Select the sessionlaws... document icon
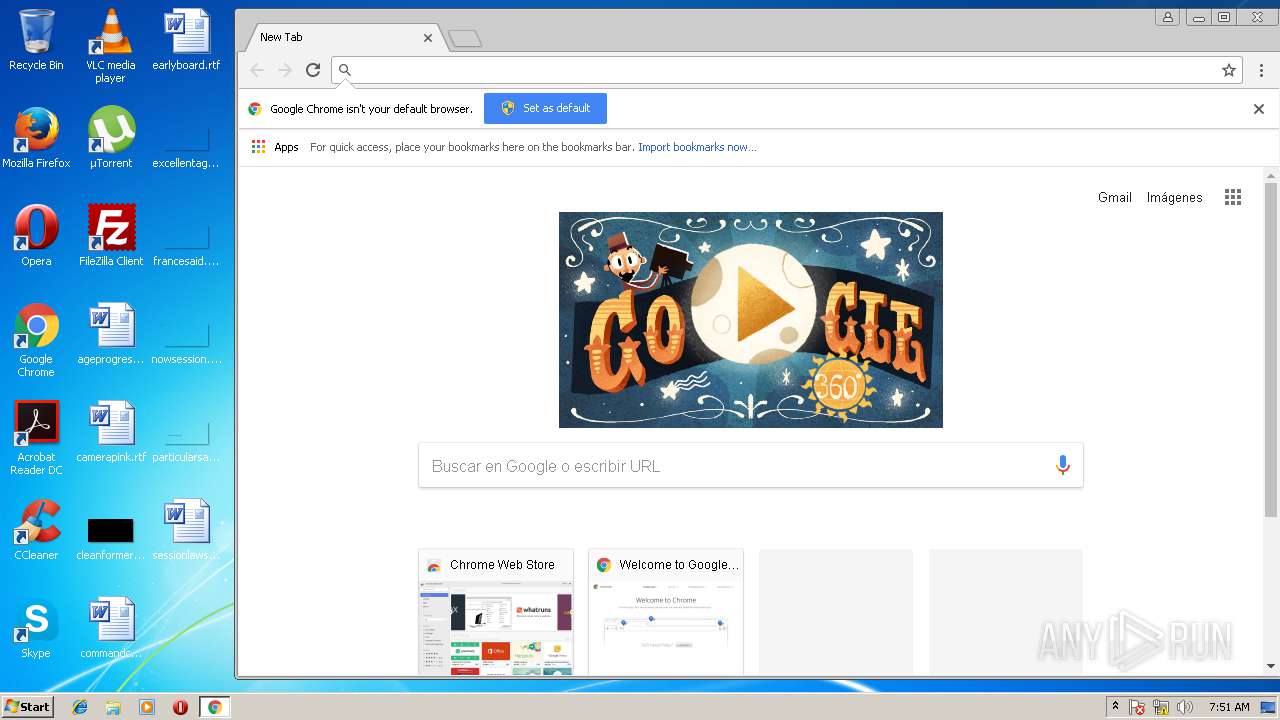 (x=186, y=530)
